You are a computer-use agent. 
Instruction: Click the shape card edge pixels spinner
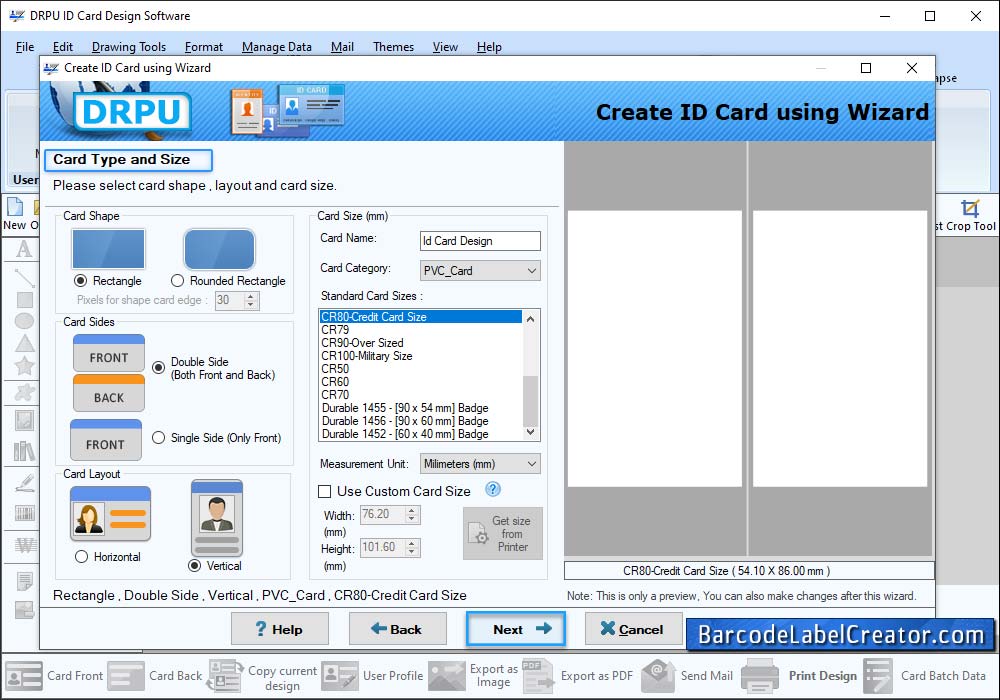pos(251,300)
